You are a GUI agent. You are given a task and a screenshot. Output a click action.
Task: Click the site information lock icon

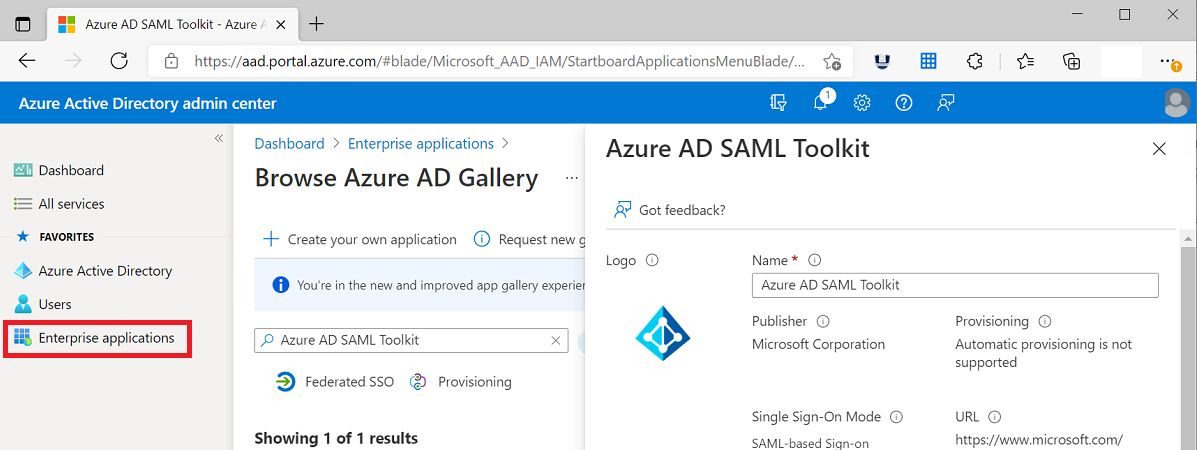[x=172, y=61]
